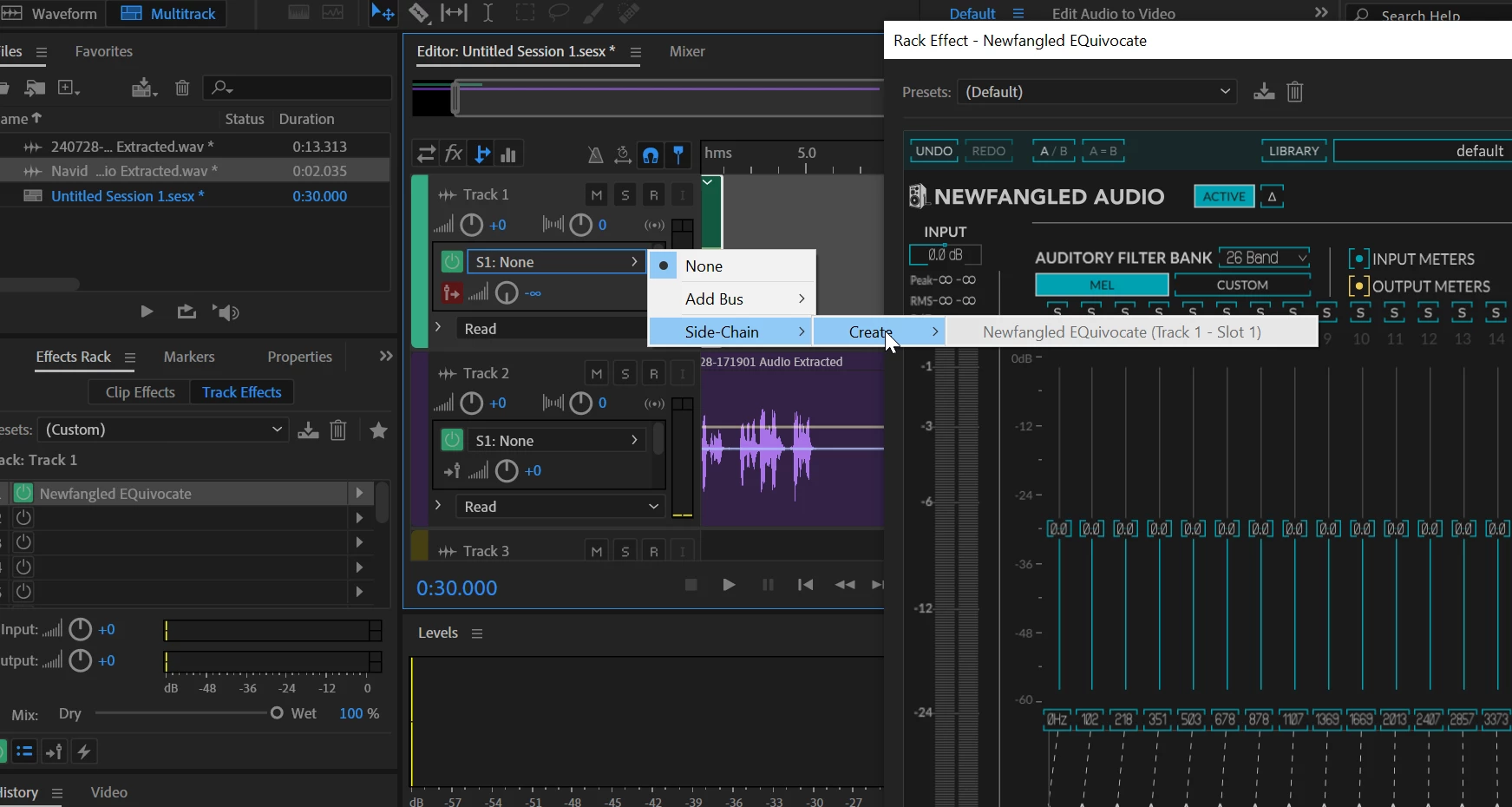The image size is (1512, 807).
Task: Open Track 2 Read automation mode dropdown
Action: (x=560, y=507)
